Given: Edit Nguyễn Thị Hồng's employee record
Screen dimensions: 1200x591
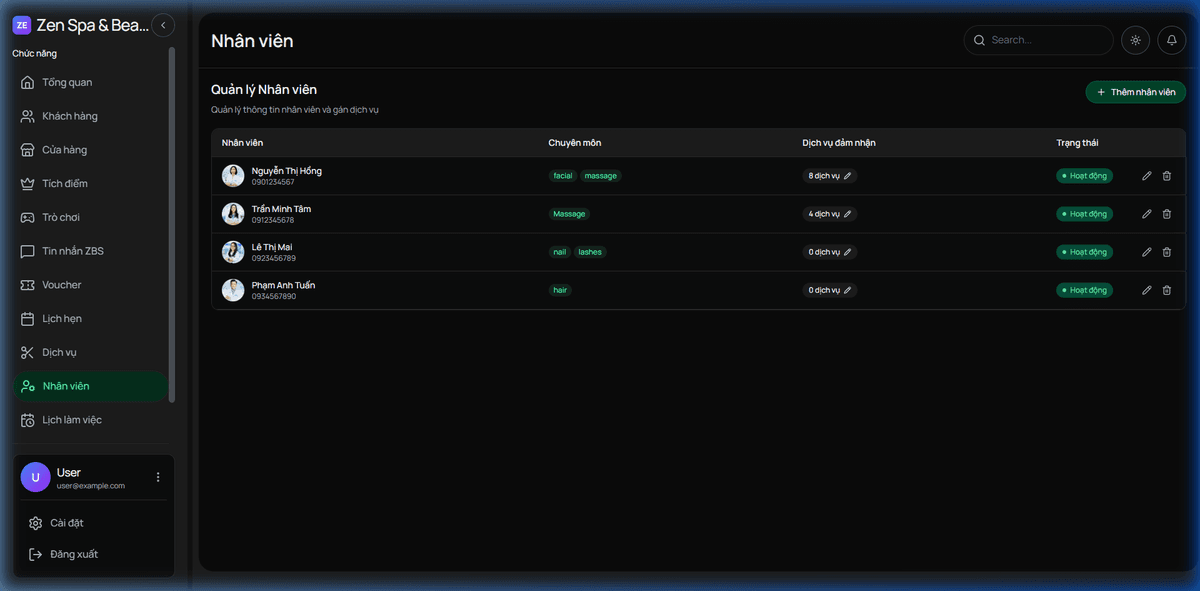Looking at the screenshot, I should [x=1146, y=176].
